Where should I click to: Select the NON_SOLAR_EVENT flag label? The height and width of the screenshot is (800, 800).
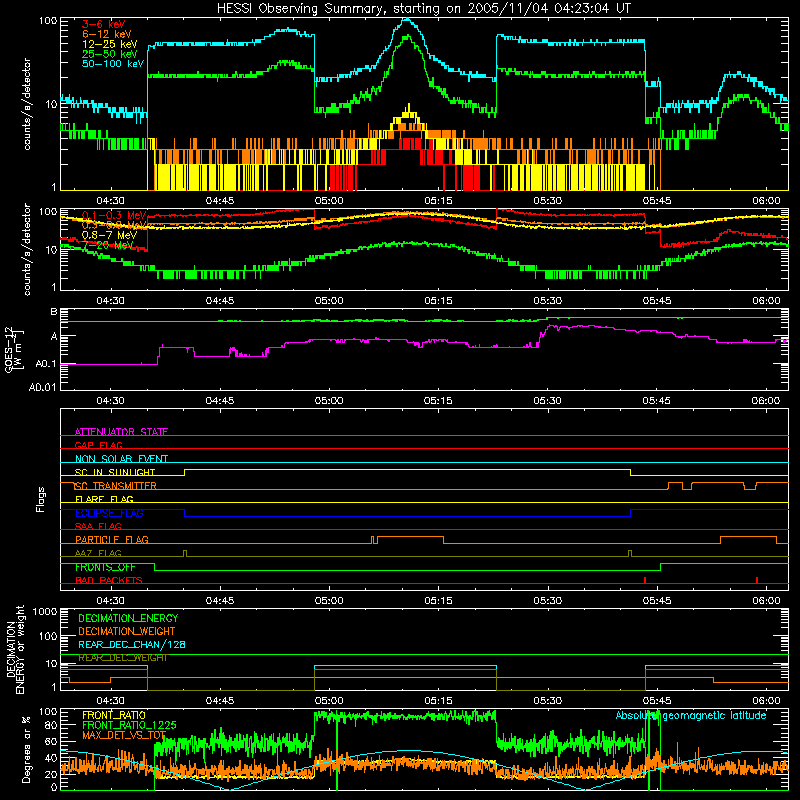point(121,459)
